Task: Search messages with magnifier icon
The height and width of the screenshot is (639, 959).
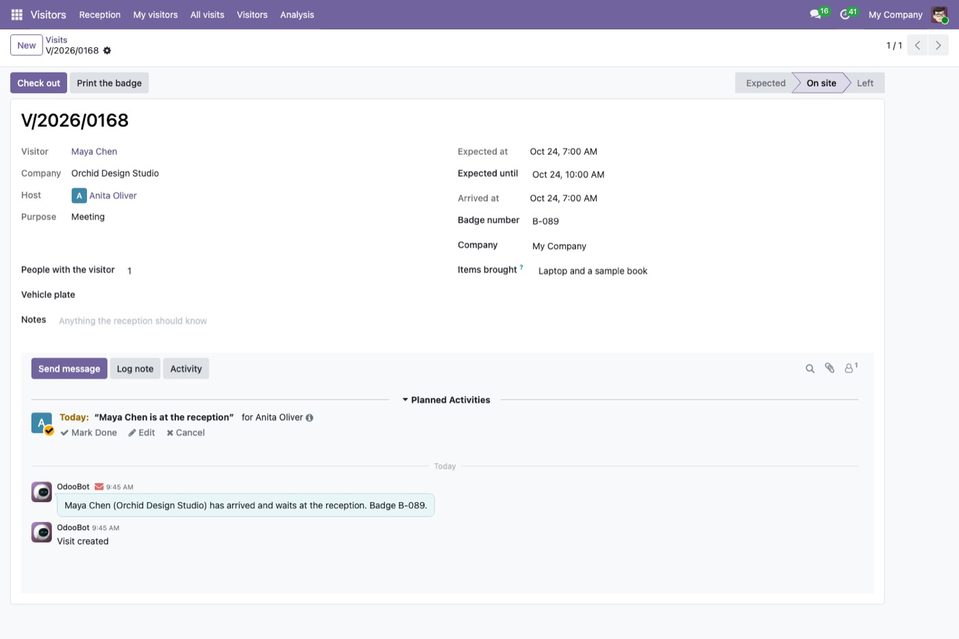Action: [x=810, y=369]
